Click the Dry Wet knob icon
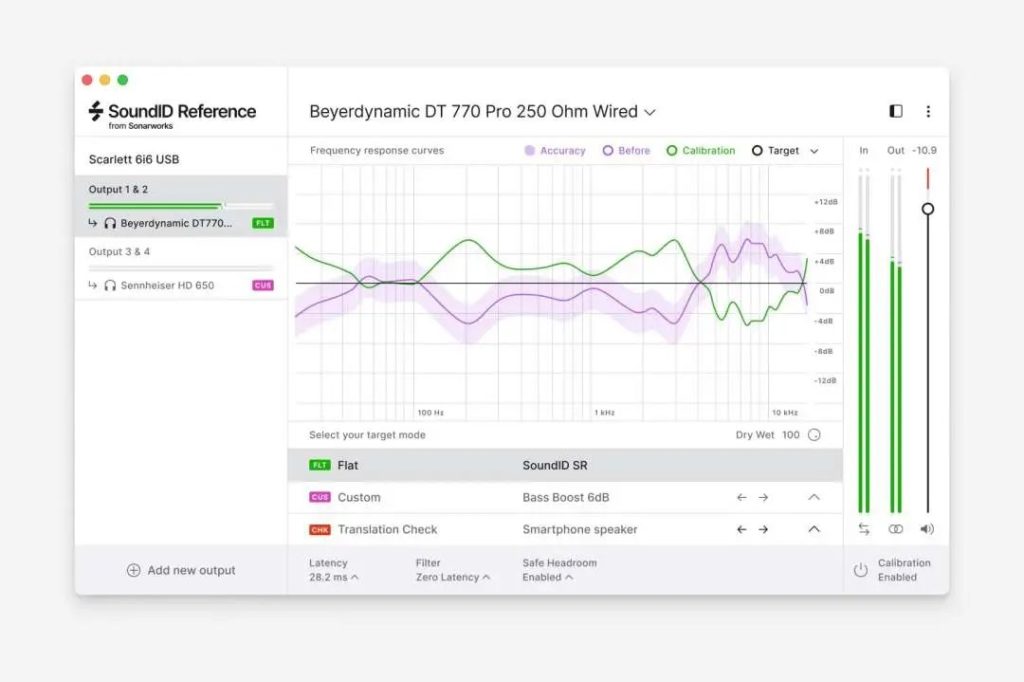Viewport: 1024px width, 682px height. pos(814,435)
